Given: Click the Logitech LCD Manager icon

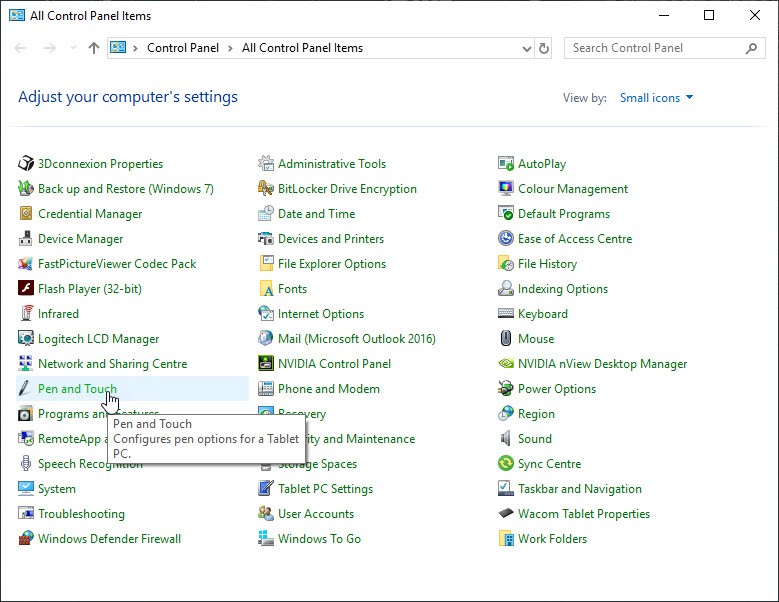Looking at the screenshot, I should click(x=26, y=339).
